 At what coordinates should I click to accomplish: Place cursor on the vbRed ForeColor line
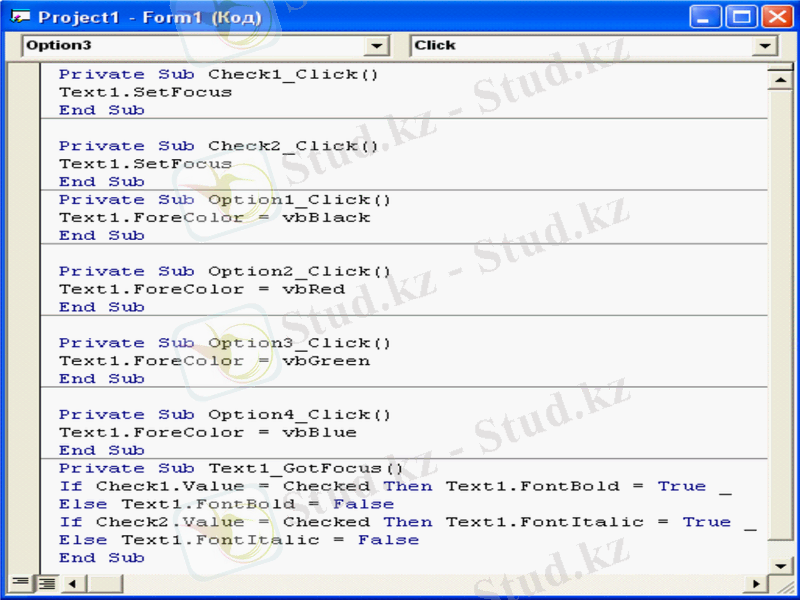point(202,289)
